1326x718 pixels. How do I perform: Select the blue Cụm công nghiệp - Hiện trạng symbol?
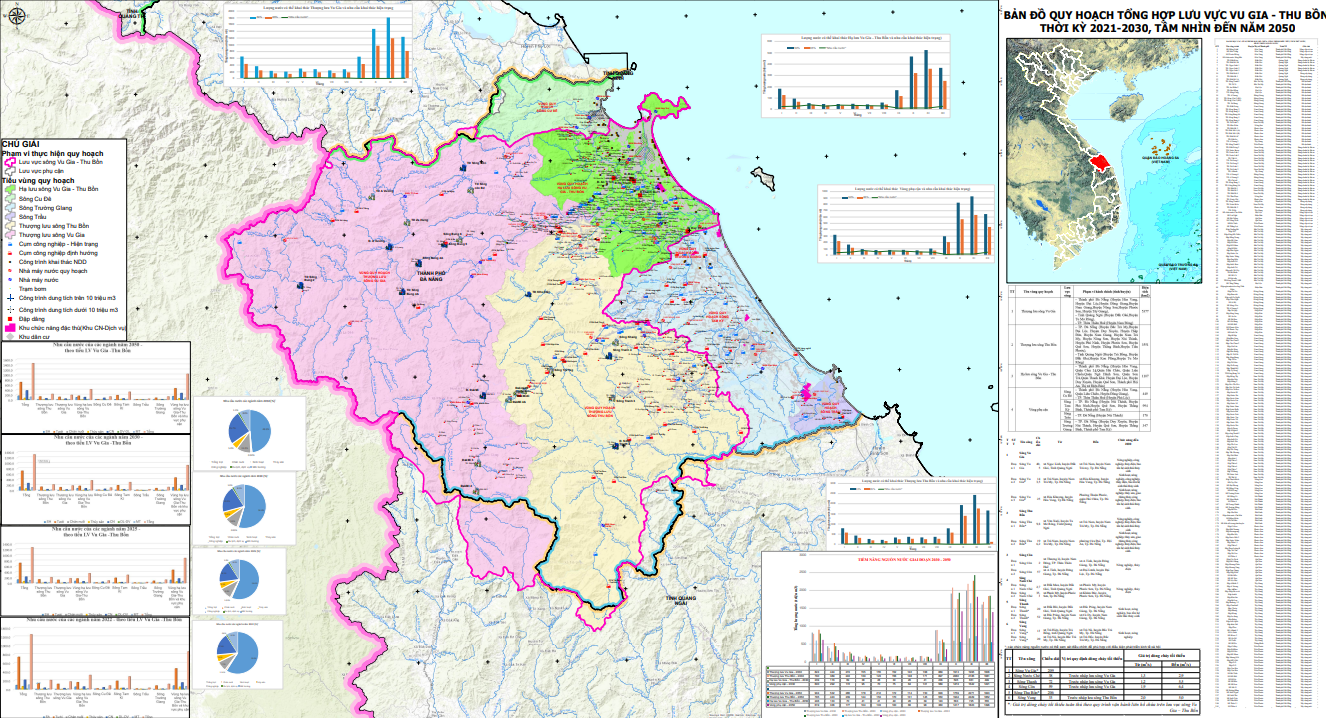tap(10, 244)
